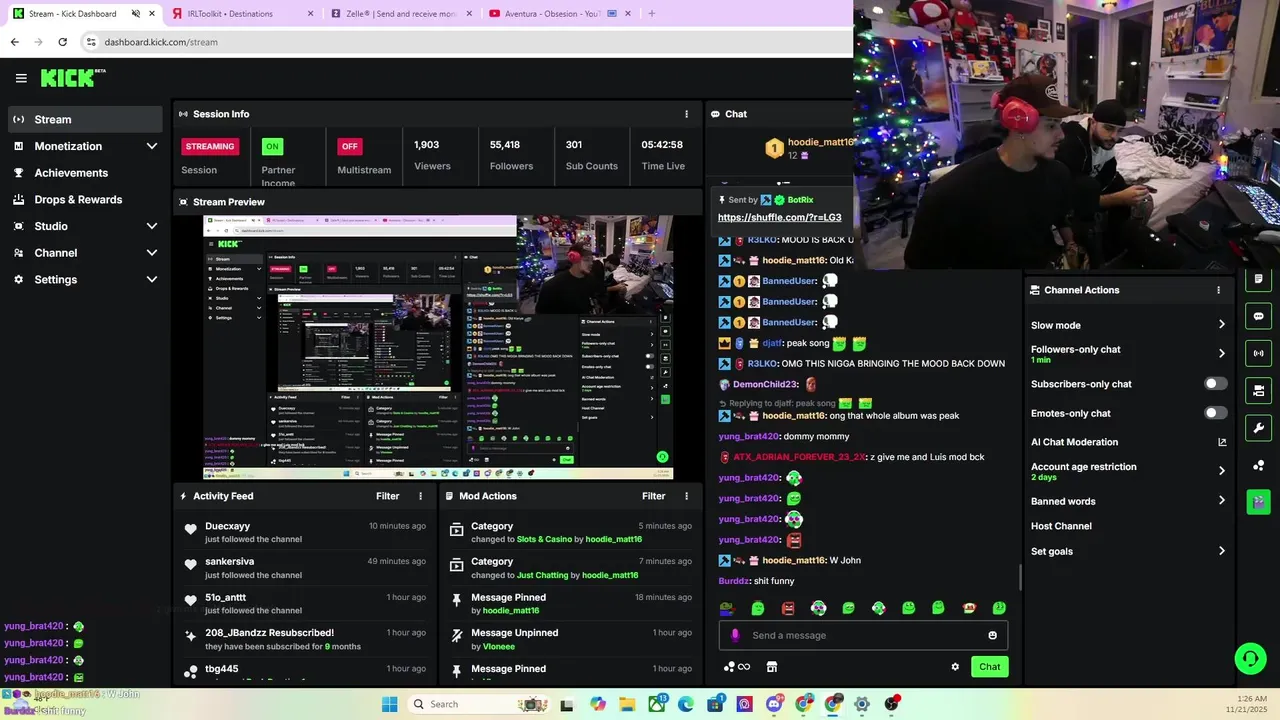The height and width of the screenshot is (720, 1280).
Task: Open Account age restriction options
Action: [1128, 471]
